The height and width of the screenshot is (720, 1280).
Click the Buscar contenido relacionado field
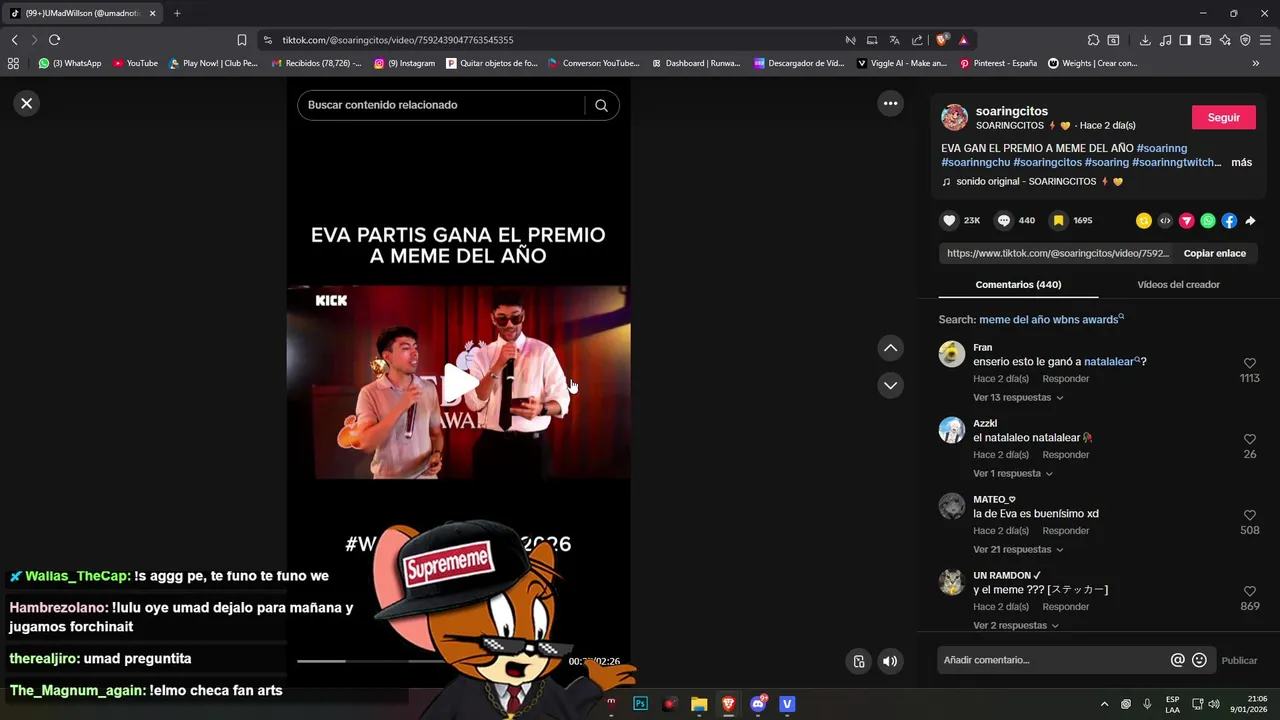440,105
